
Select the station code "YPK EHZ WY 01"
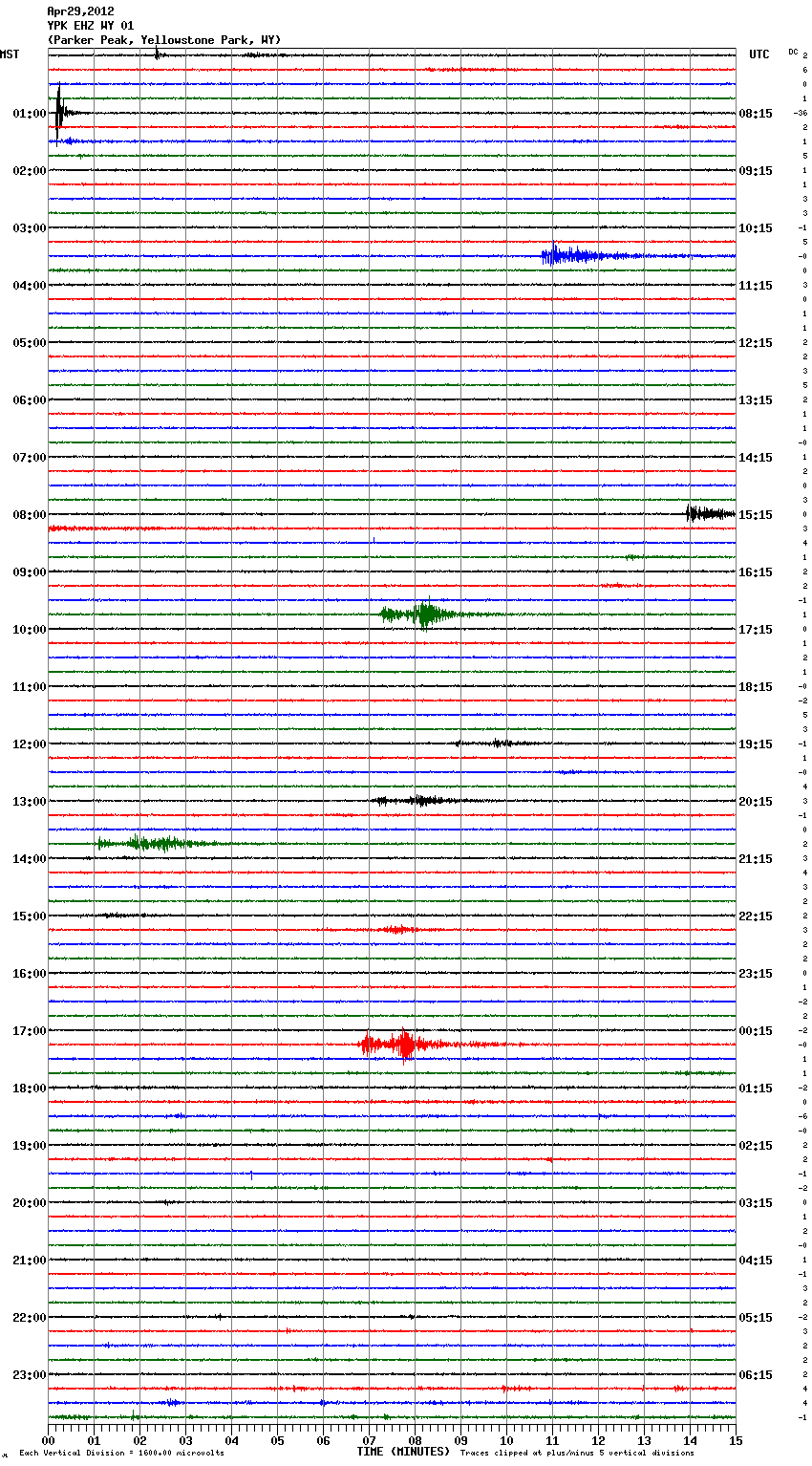(91, 26)
